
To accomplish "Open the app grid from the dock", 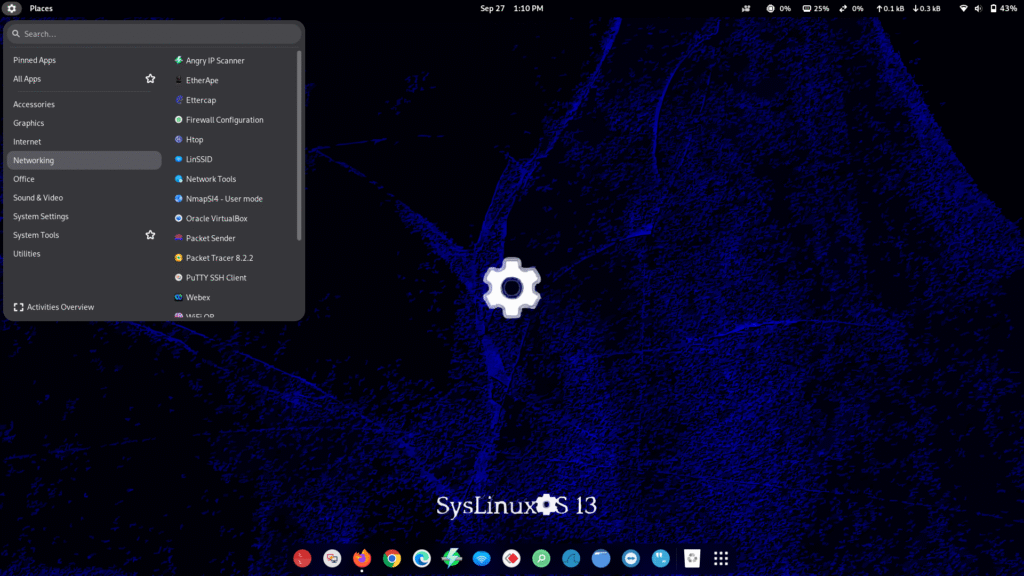I will (721, 558).
